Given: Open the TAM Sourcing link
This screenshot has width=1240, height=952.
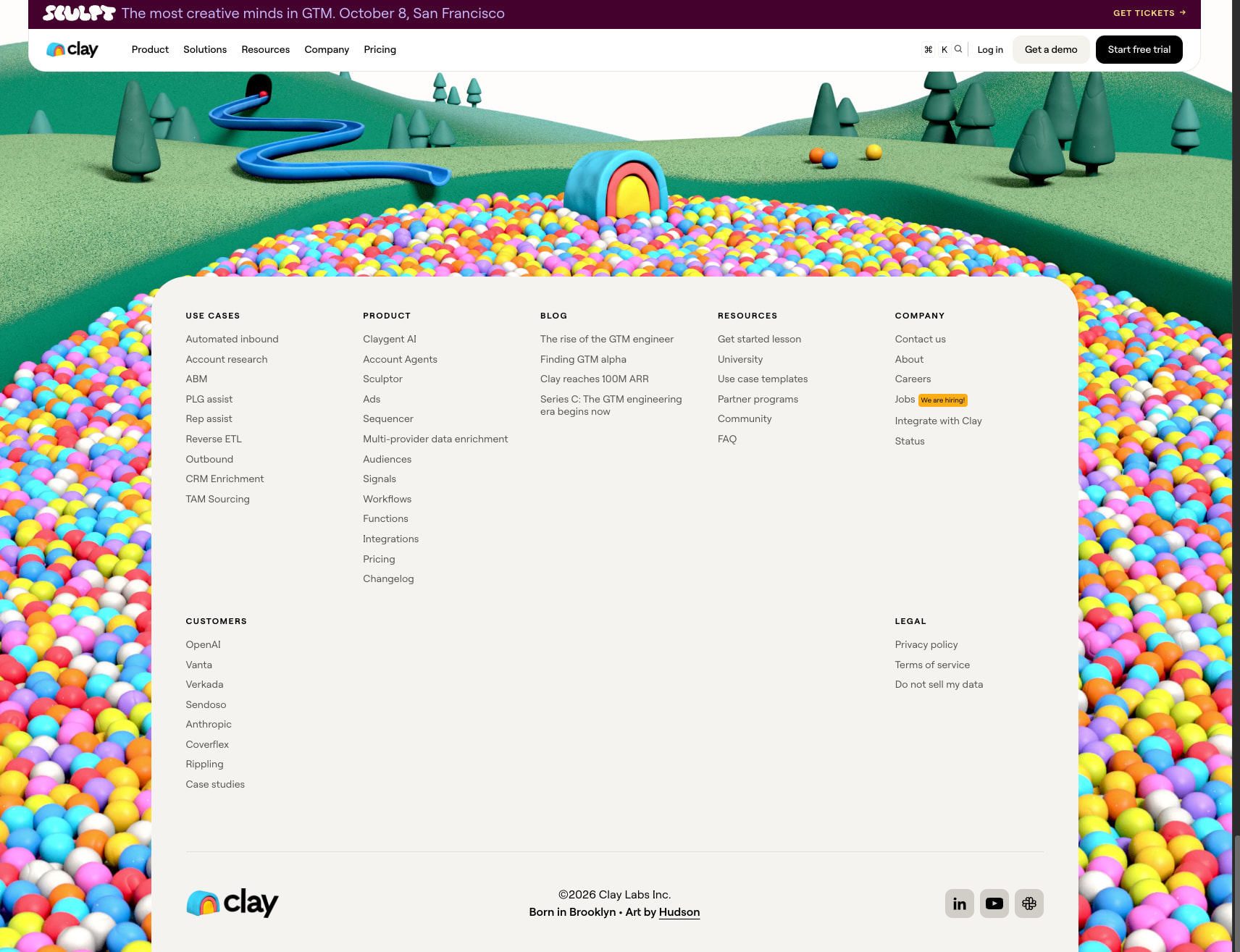Looking at the screenshot, I should [217, 499].
